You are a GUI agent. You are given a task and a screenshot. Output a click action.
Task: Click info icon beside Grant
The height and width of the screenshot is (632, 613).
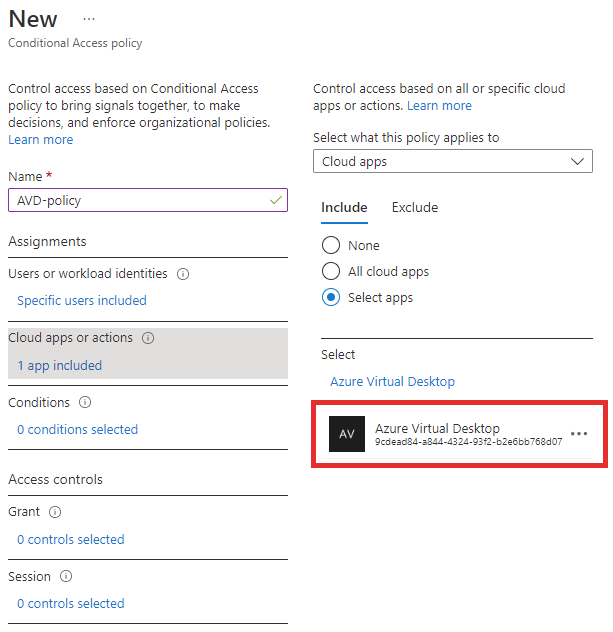[55, 512]
